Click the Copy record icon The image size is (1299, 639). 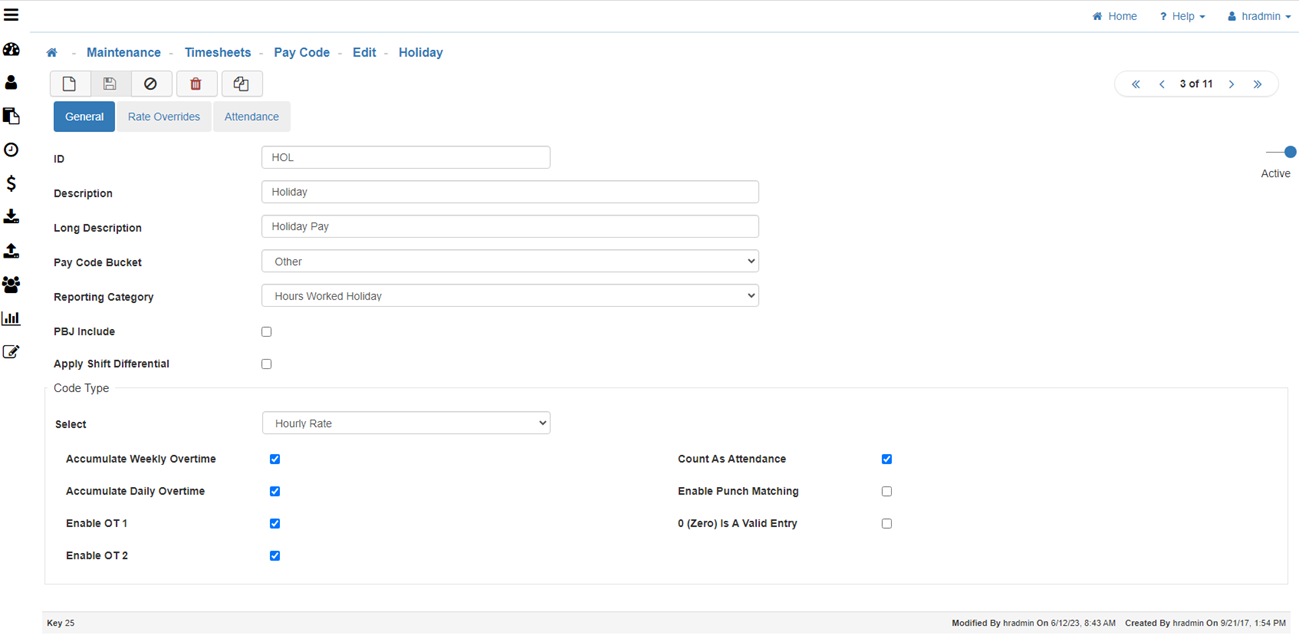pos(241,84)
